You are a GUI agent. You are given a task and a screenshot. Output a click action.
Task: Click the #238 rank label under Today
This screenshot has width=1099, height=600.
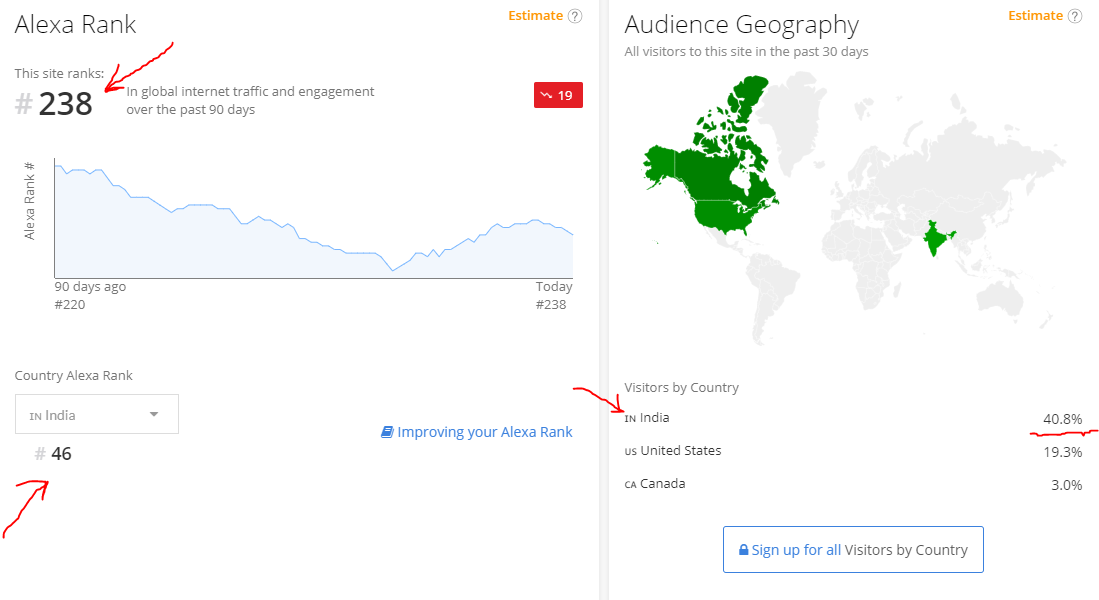[551, 304]
